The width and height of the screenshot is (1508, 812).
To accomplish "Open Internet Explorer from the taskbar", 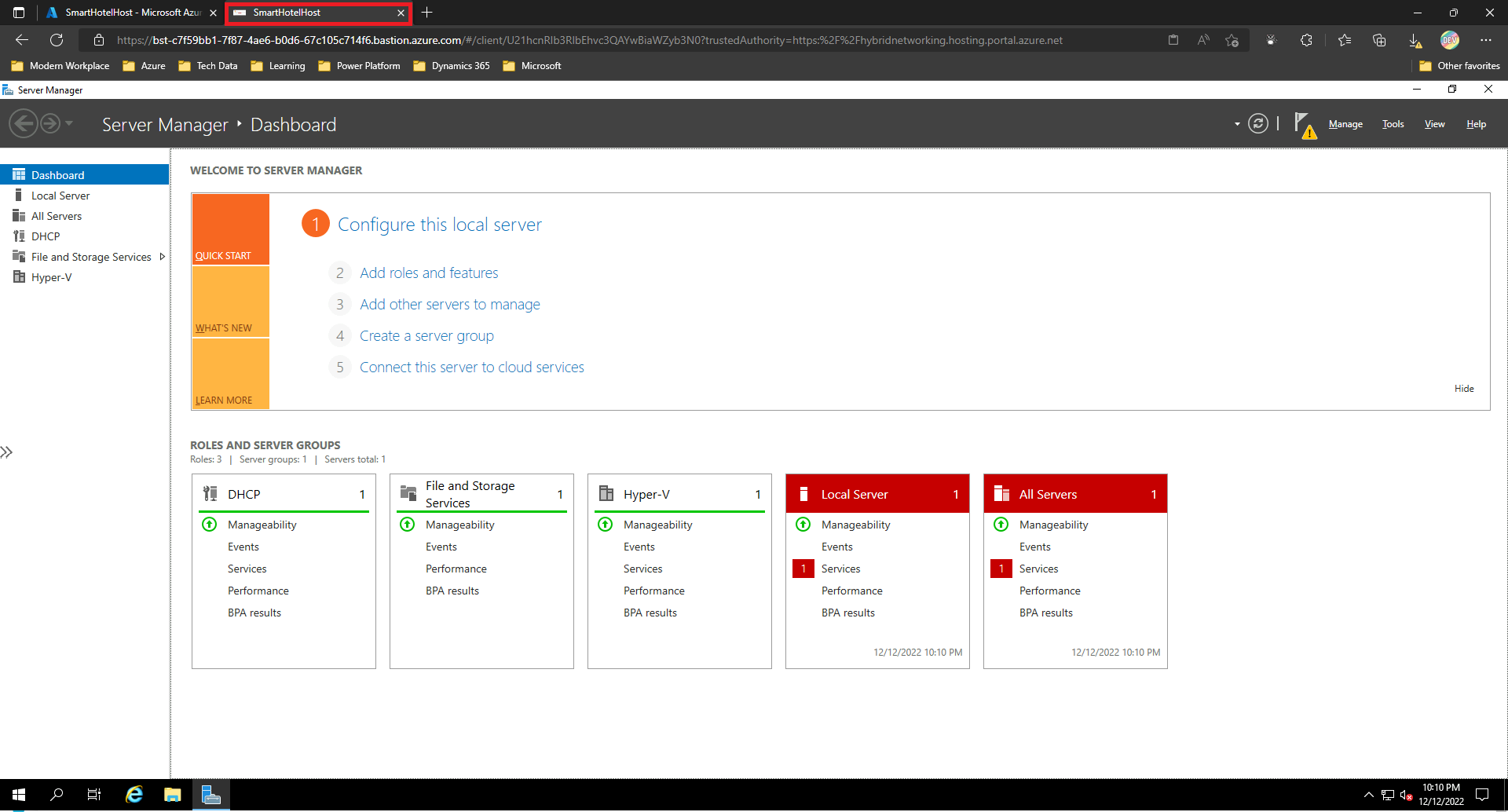I will 134,795.
